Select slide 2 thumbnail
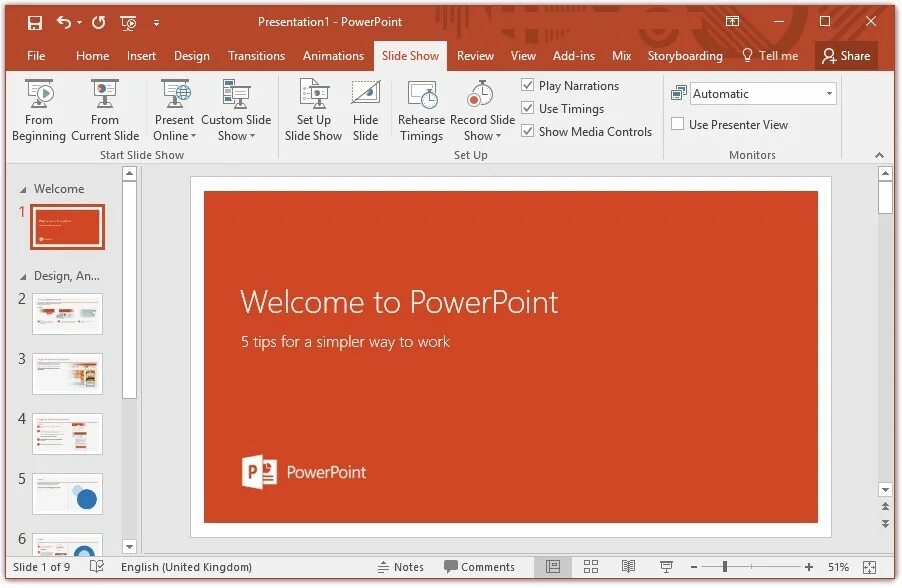Screen dimensions: 902x588 67,314
